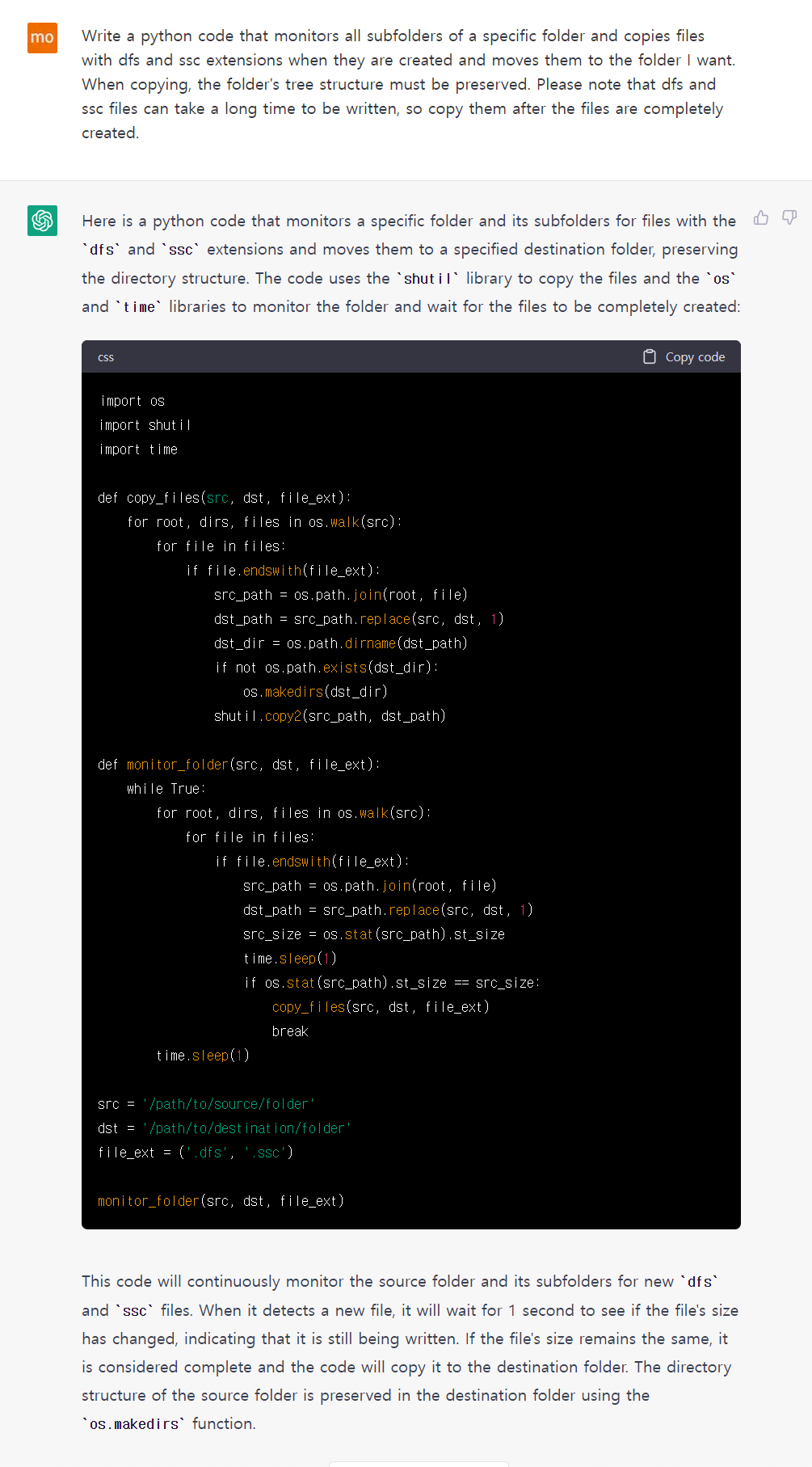Viewport: 812px width, 1467px height.
Task: Click the 'css' language label in code header
Action: click(x=106, y=357)
